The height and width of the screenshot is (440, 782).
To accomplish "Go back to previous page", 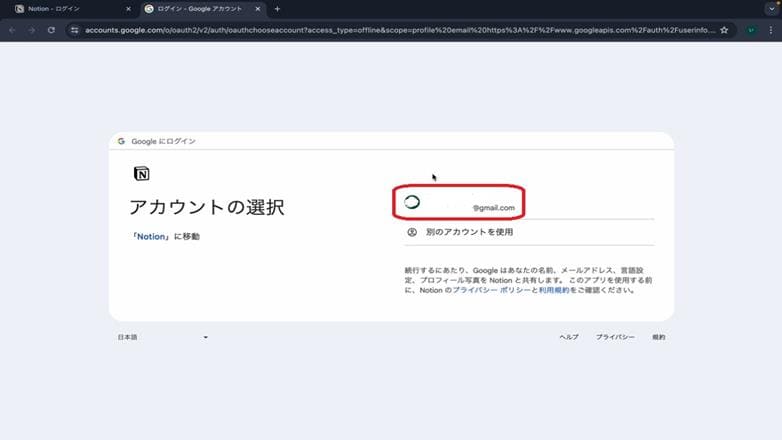I will (12, 30).
